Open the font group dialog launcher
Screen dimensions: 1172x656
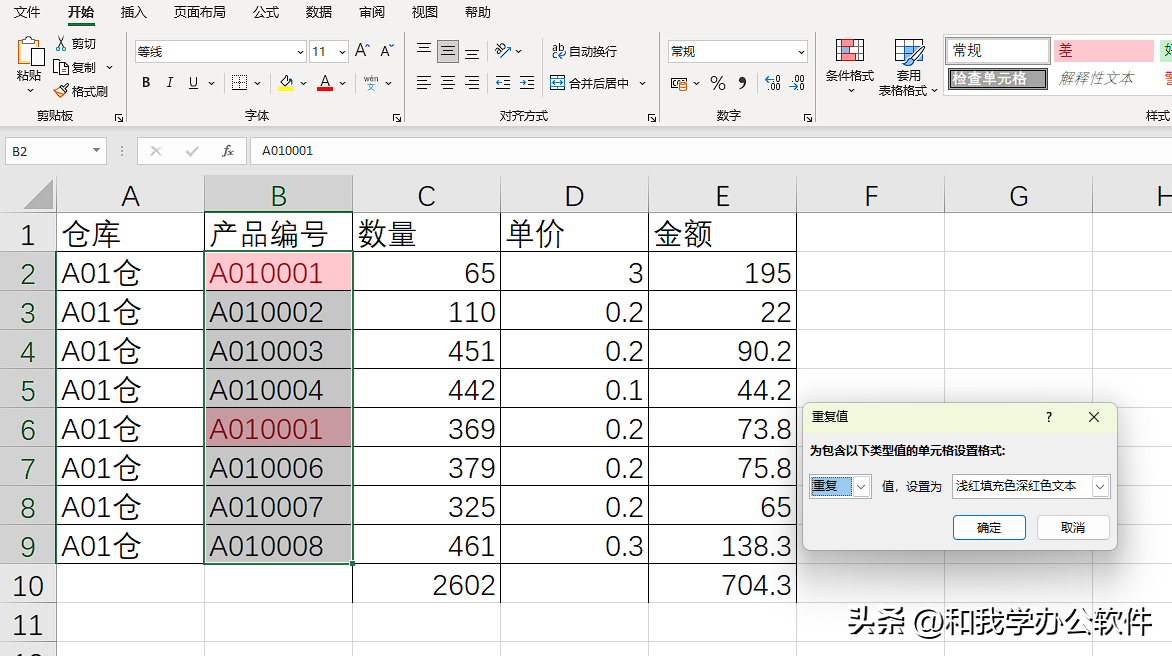(397, 117)
